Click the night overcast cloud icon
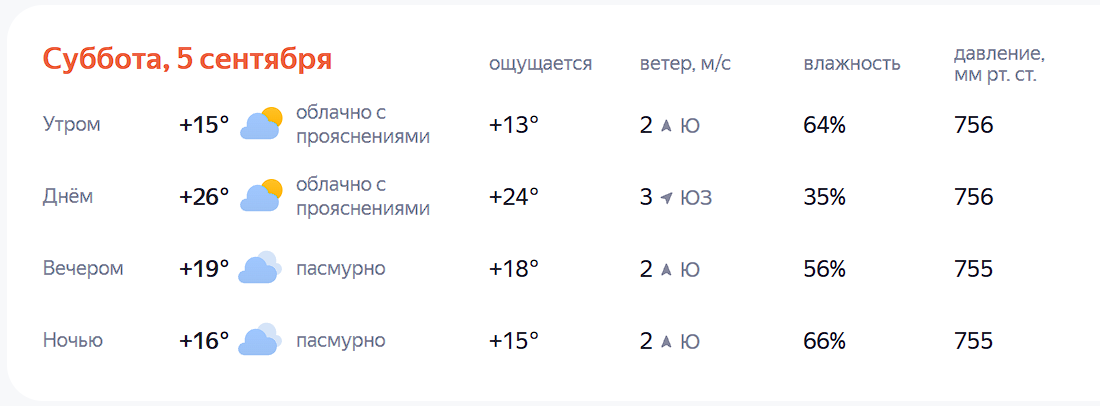The image size is (1100, 406). [260, 340]
